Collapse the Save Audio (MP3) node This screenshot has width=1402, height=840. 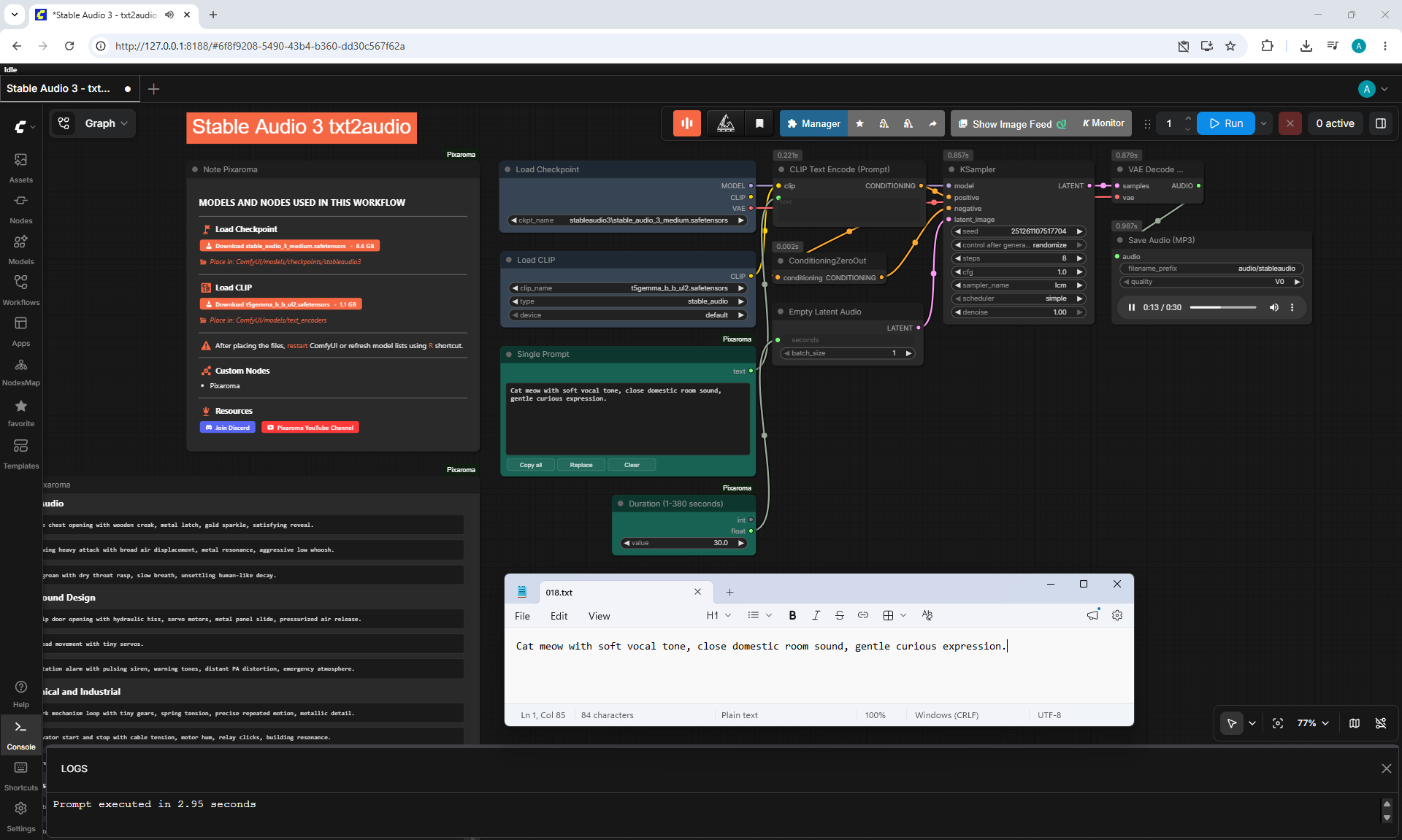click(x=1119, y=240)
